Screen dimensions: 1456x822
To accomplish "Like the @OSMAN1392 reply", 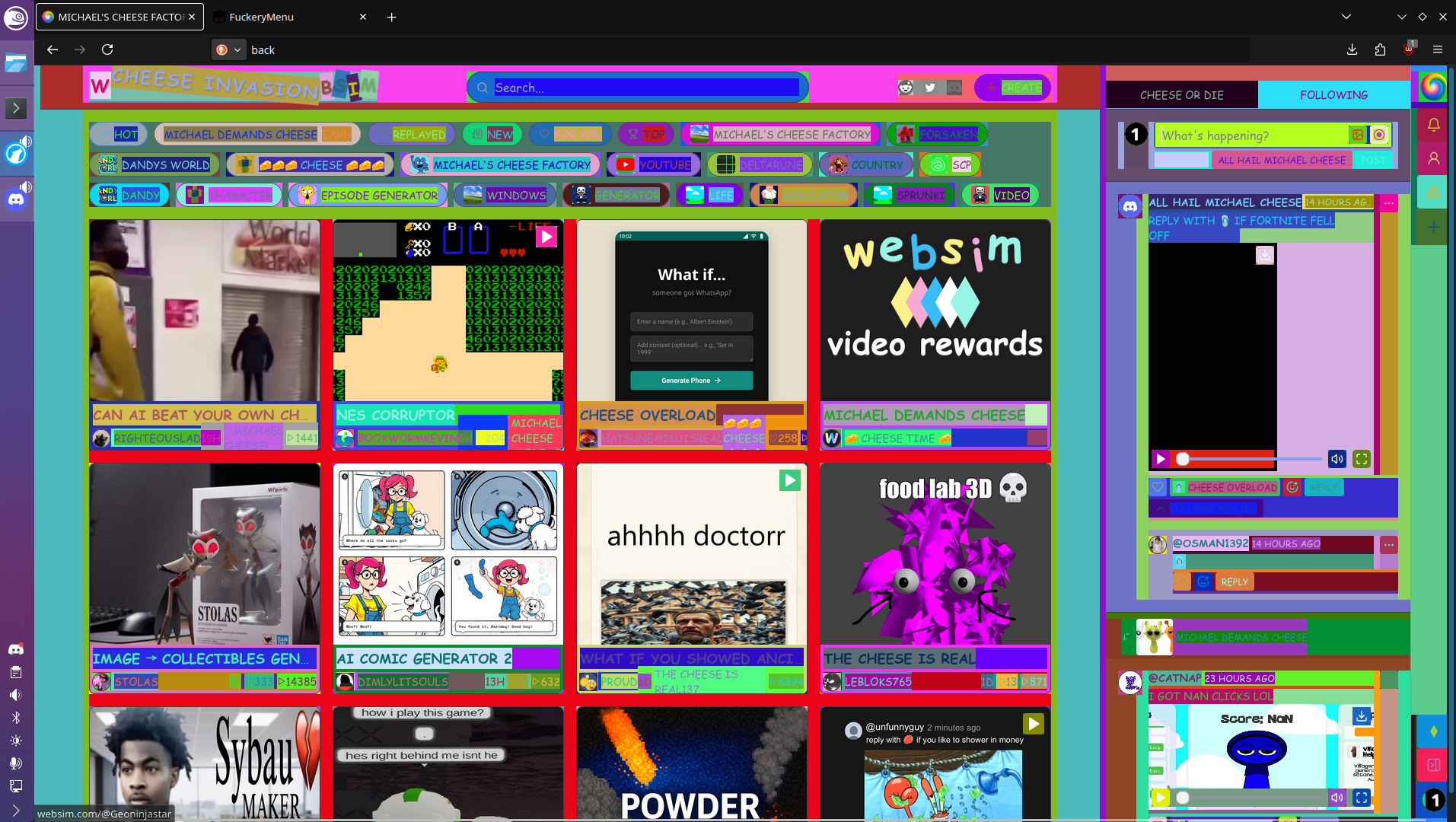I will 1182,581.
